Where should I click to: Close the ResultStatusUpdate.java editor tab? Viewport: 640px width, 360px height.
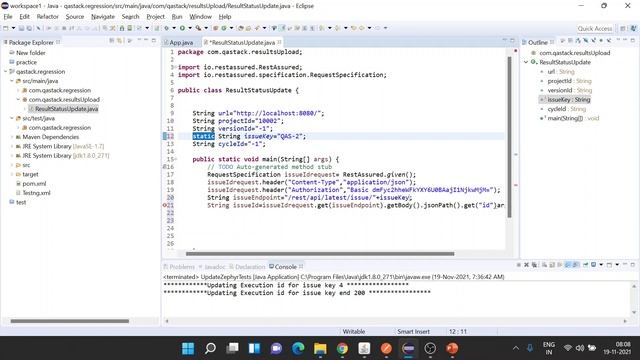coord(279,42)
